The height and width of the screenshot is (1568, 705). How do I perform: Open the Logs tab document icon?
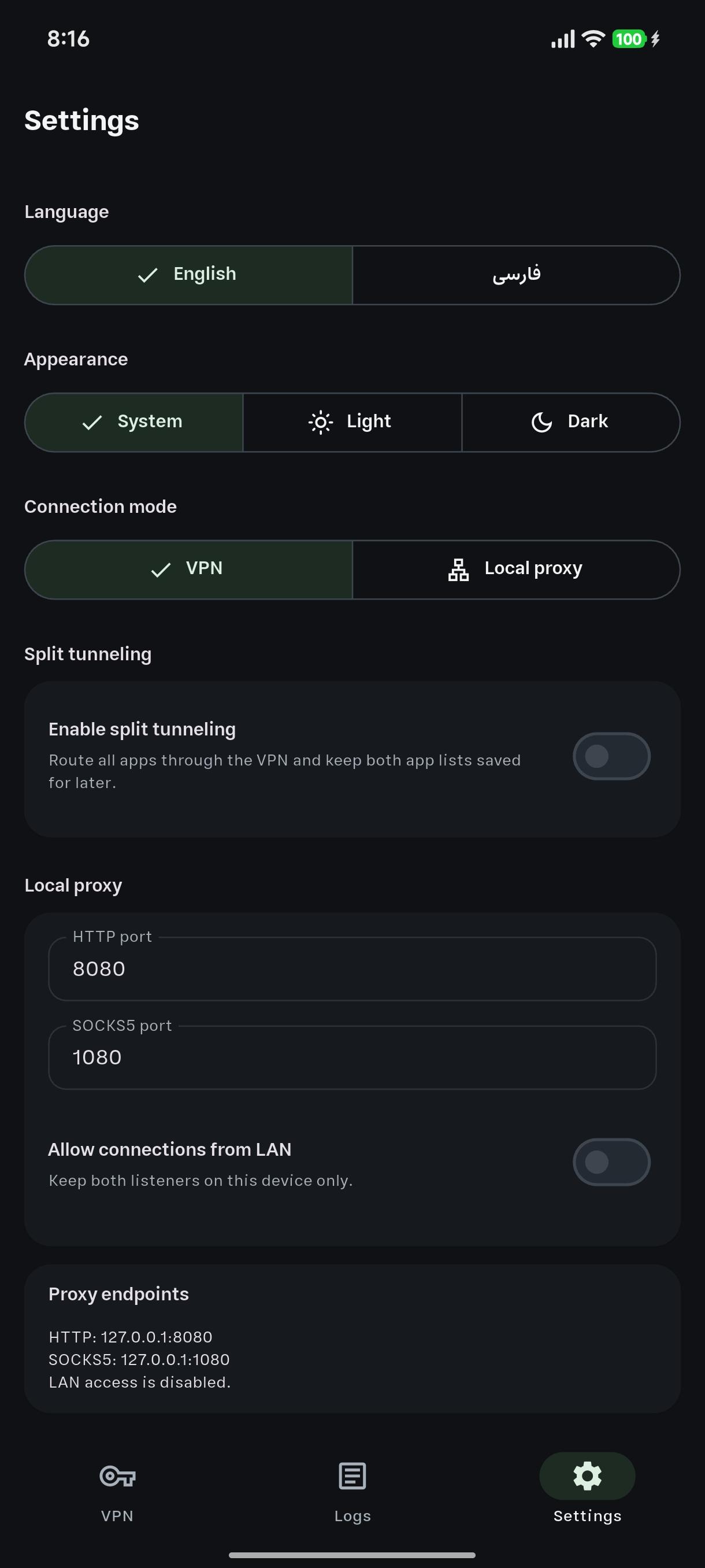[352, 1476]
